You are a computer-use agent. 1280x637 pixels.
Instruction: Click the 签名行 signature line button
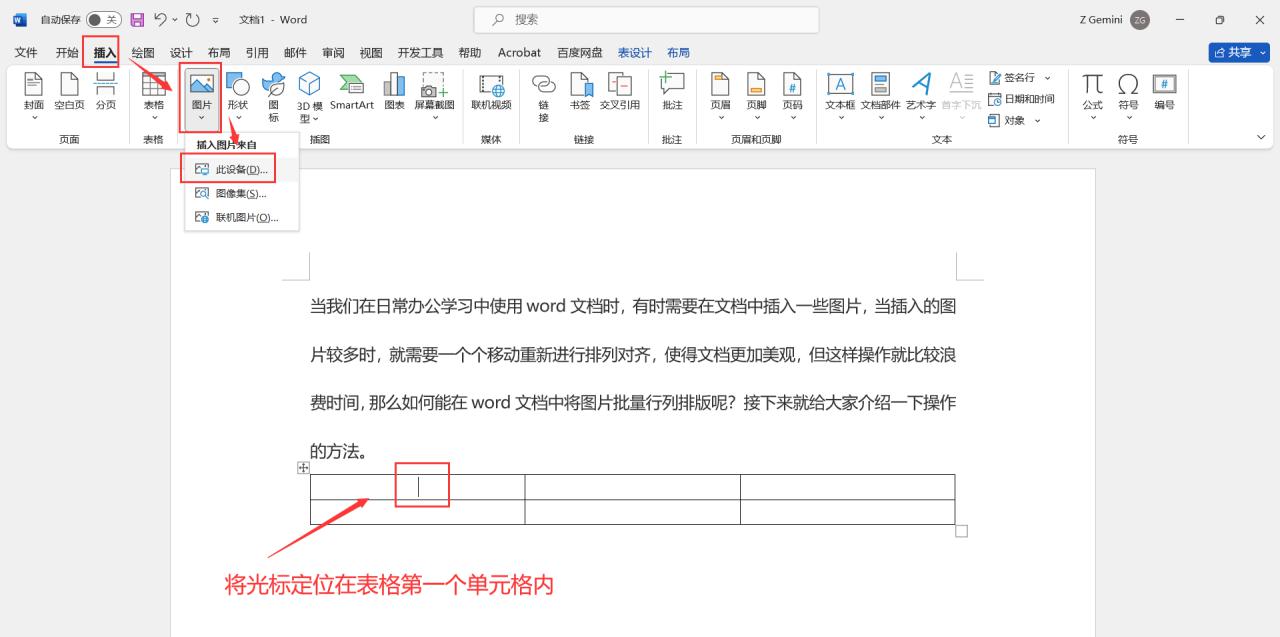point(1020,77)
